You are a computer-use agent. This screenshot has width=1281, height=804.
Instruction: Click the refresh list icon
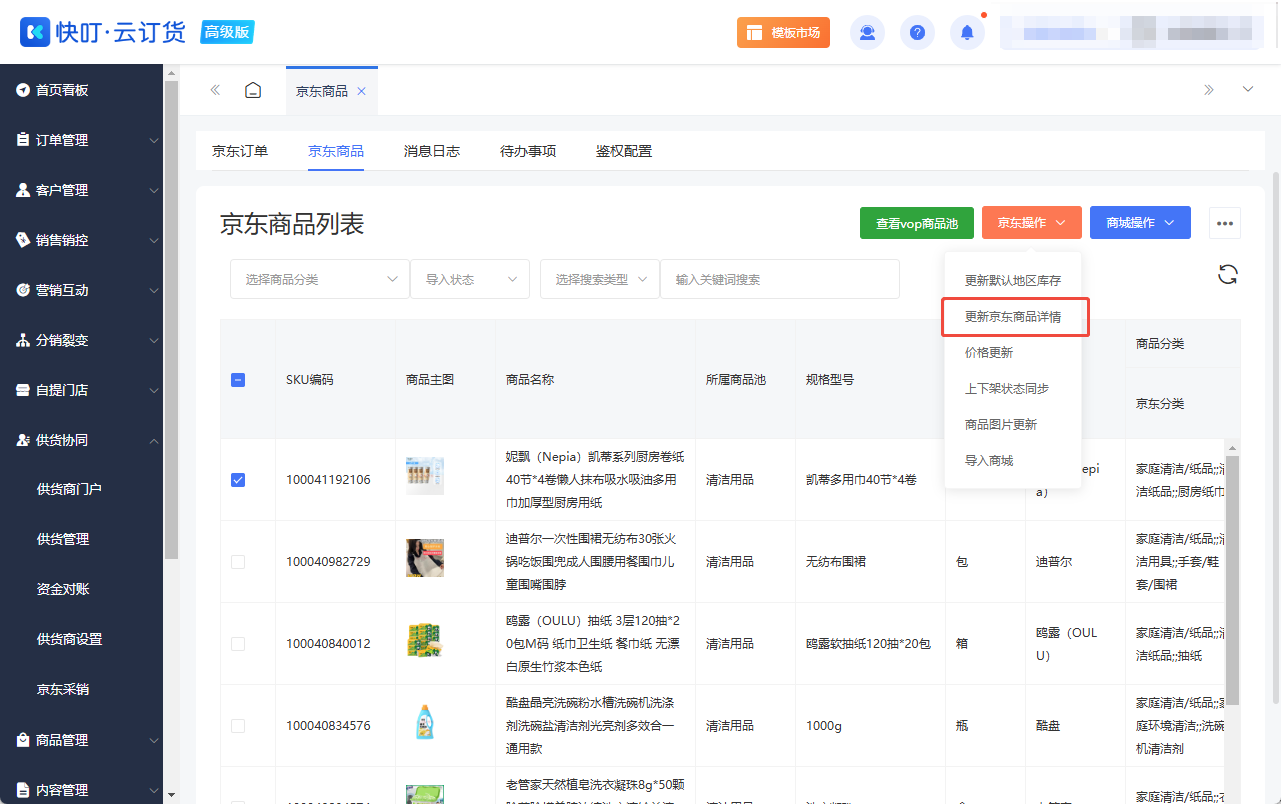[1228, 275]
